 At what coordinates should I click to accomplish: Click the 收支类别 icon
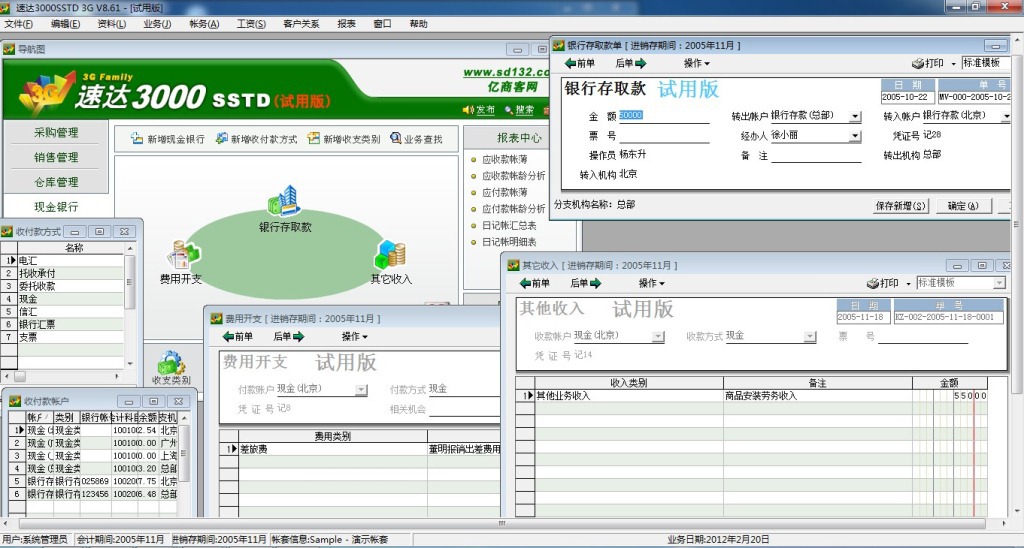(171, 363)
